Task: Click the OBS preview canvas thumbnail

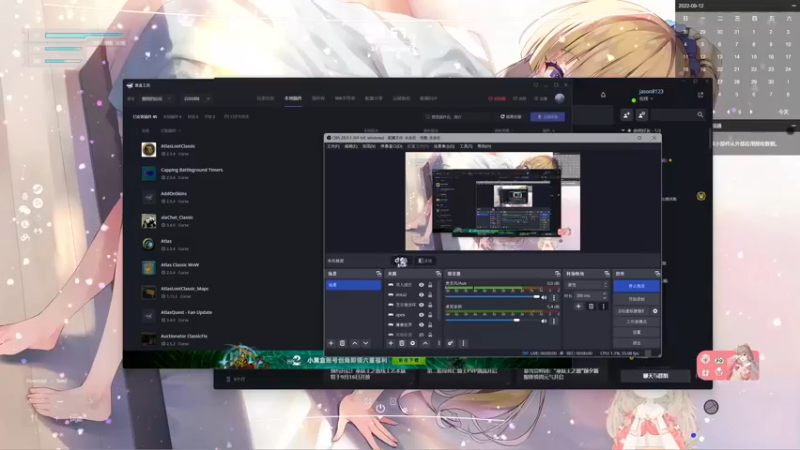Action: (x=492, y=202)
